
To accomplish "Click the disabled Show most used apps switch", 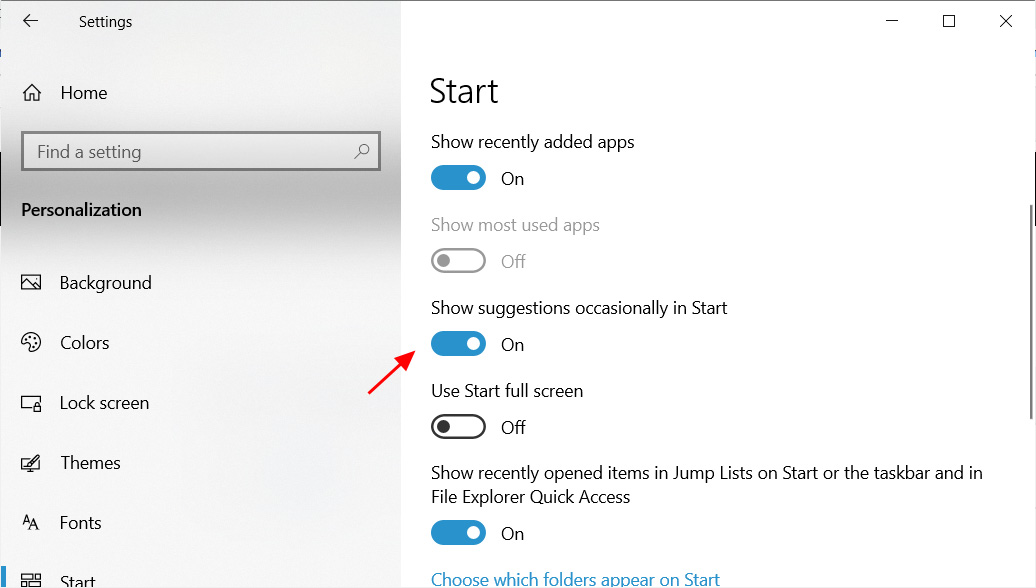I will click(x=459, y=260).
